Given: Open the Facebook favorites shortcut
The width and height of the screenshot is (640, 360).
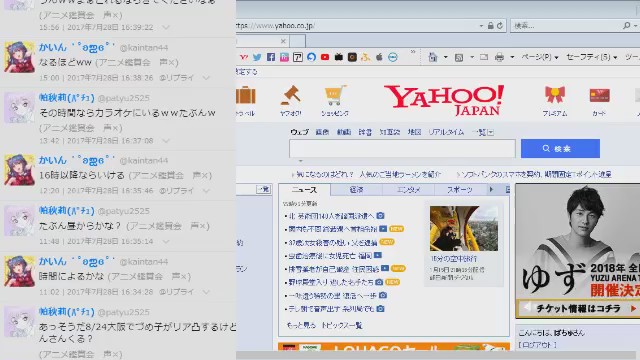Looking at the screenshot, I should click(271, 57).
